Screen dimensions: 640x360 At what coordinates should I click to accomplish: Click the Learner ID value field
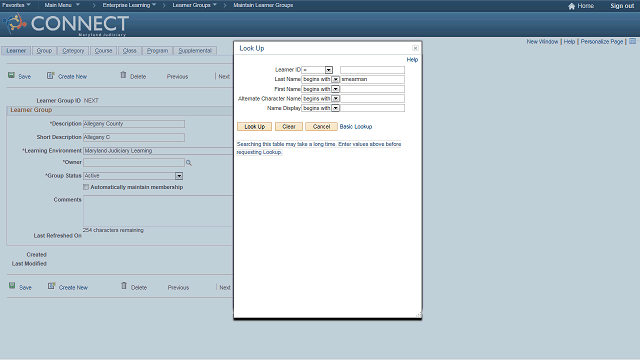pos(372,70)
